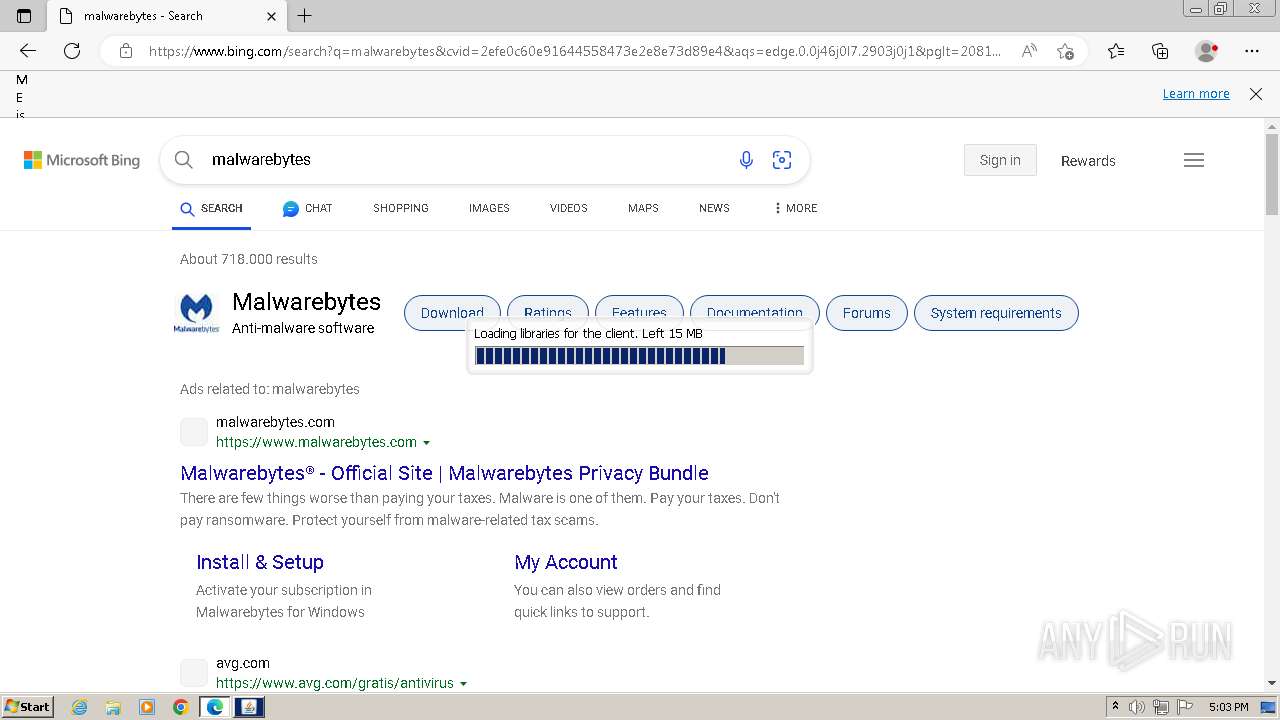Open Java app in taskbar
This screenshot has height=720, width=1280.
[249, 707]
